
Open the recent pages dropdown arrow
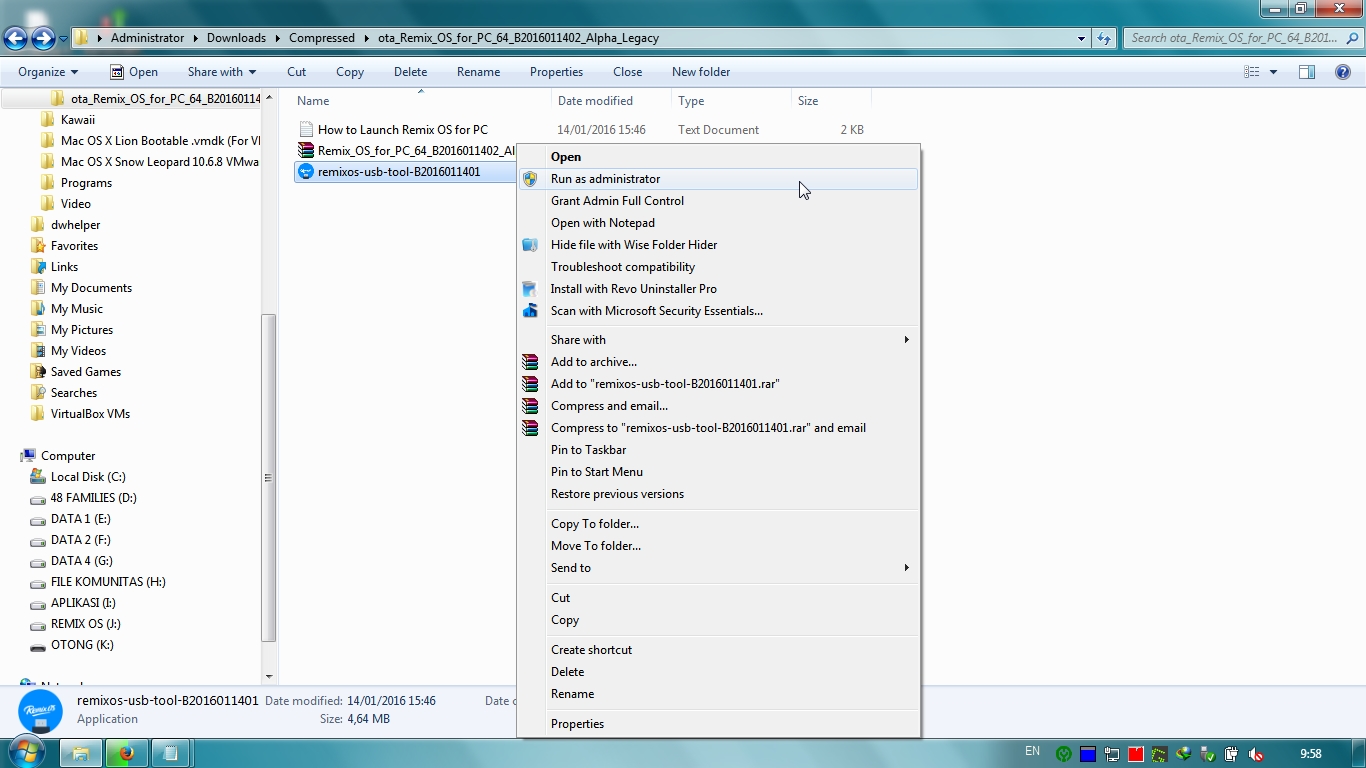[64, 39]
